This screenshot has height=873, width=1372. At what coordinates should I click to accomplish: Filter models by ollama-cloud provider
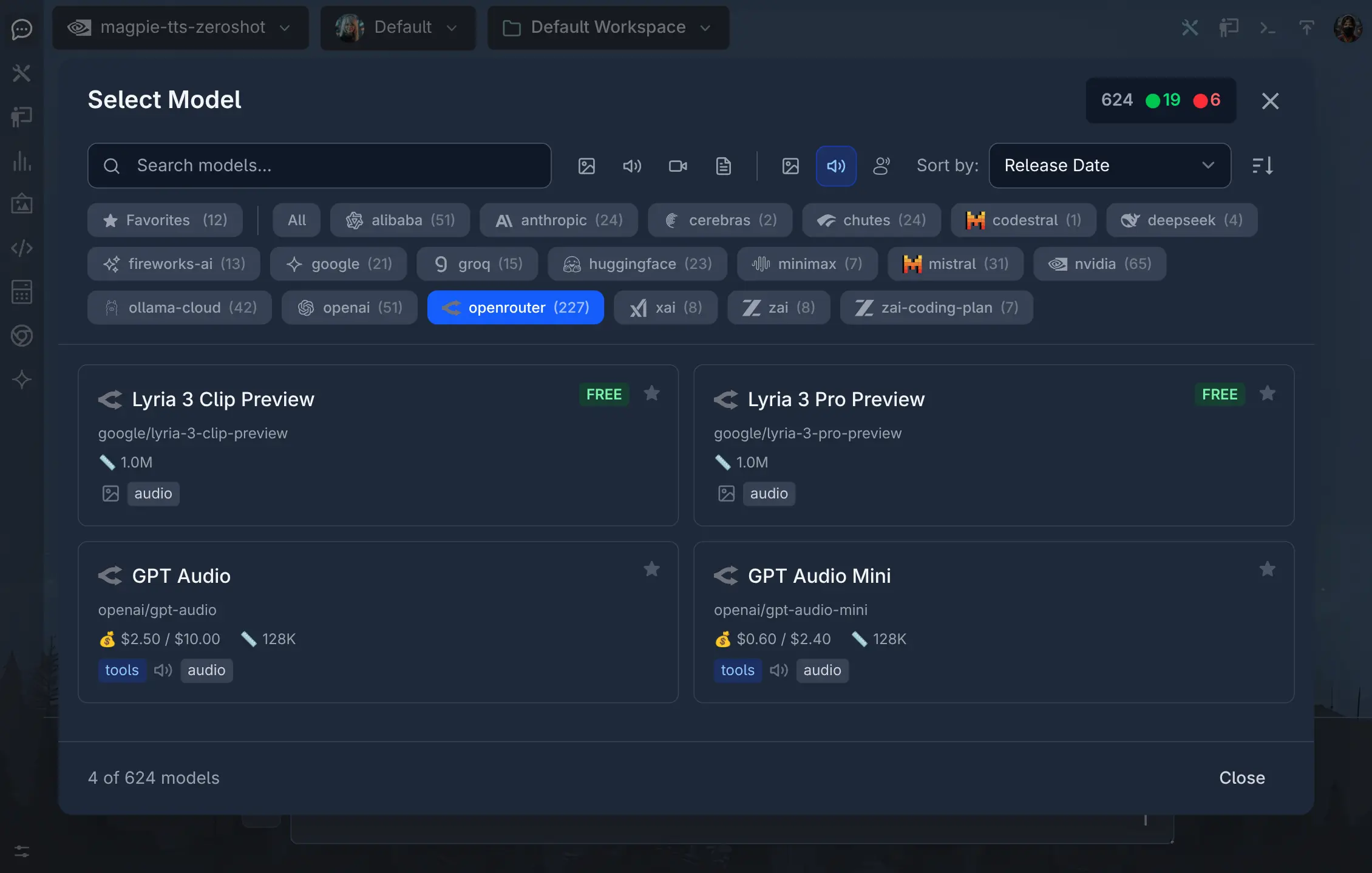(x=180, y=307)
